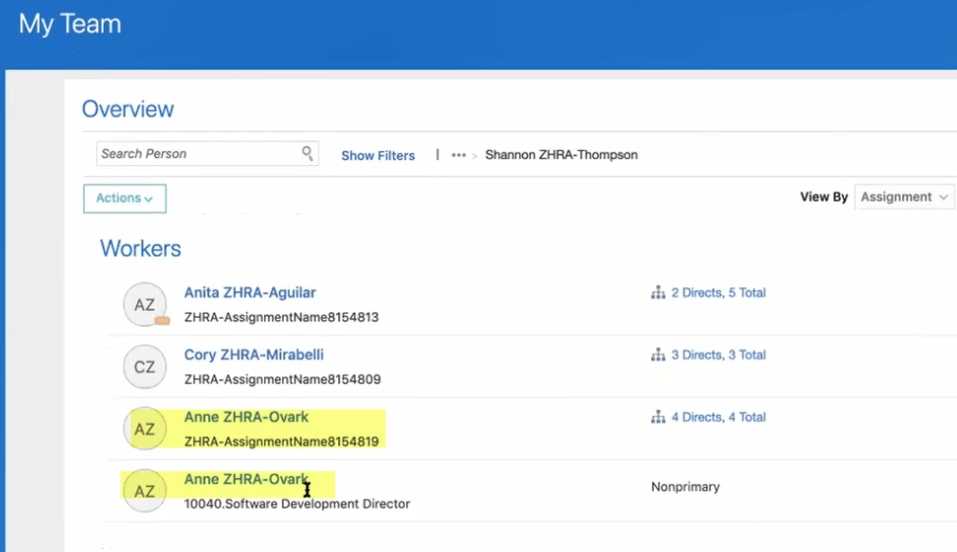Click avatar beside Anne's assignment 8154819
This screenshot has width=957, height=552.
pyautogui.click(x=145, y=429)
